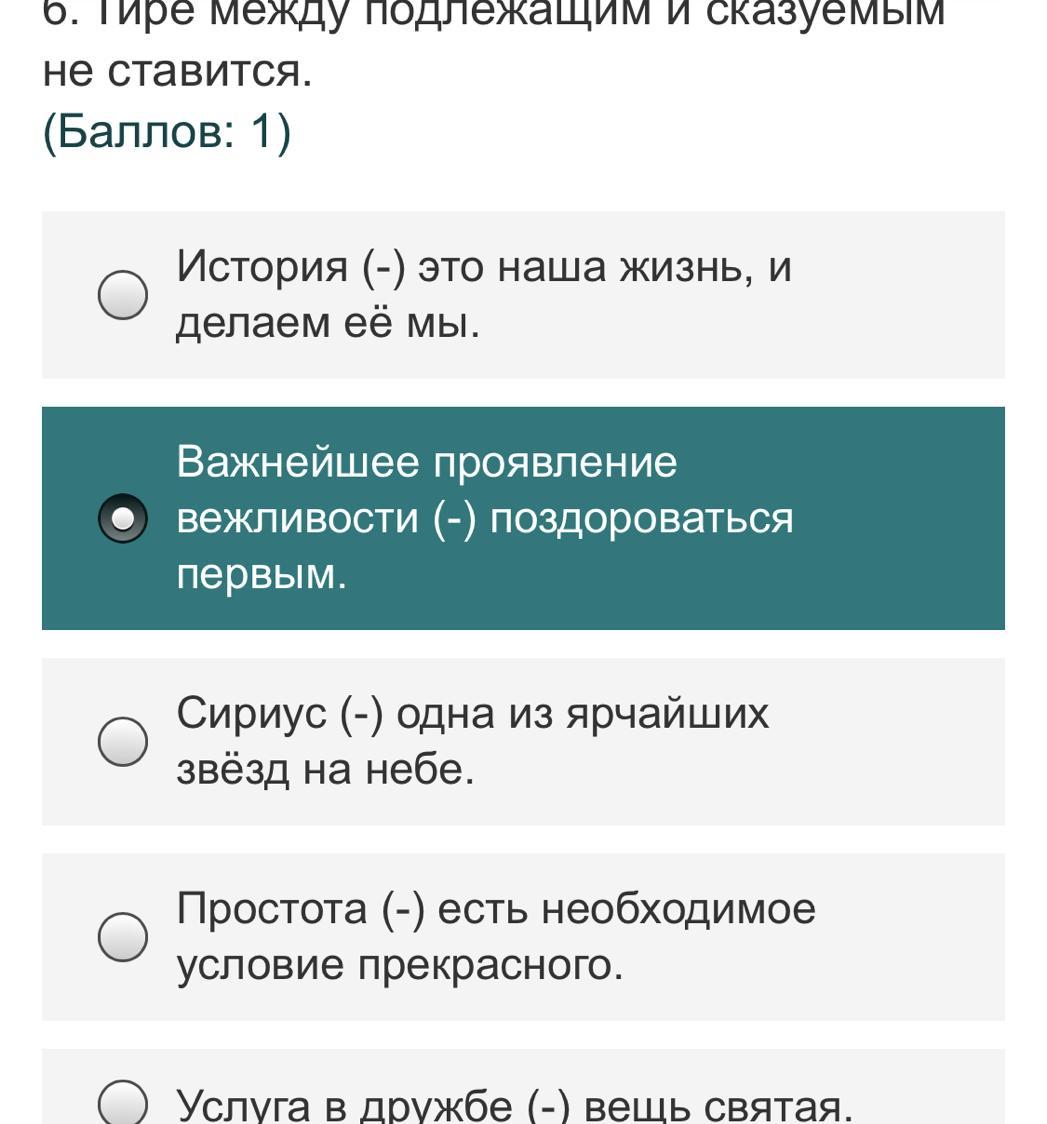Click the words 'Важнейшее проявление' in the selected answer
Viewport: 1047px width, 1124px height.
coord(427,462)
